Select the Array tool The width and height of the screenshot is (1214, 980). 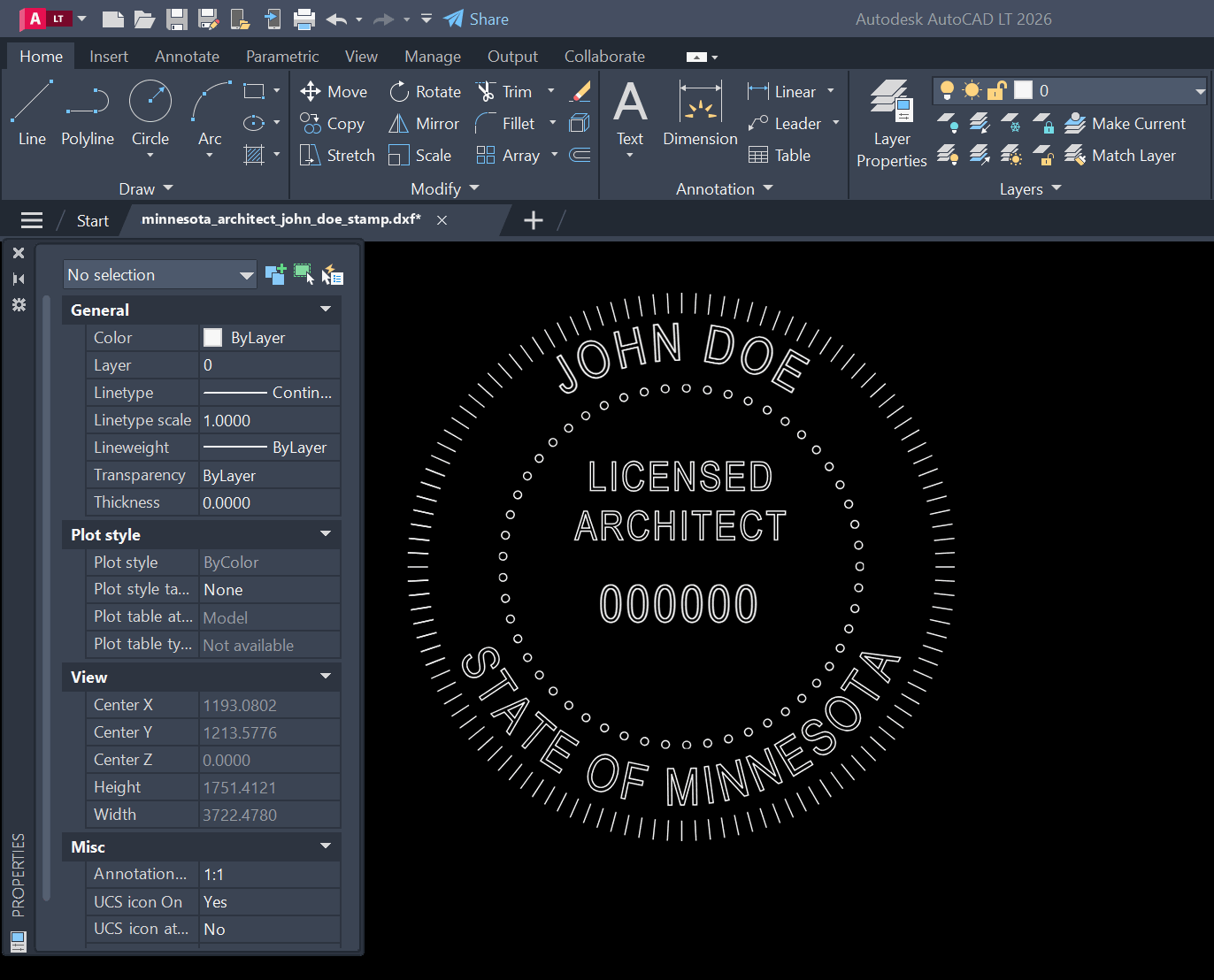point(508,155)
